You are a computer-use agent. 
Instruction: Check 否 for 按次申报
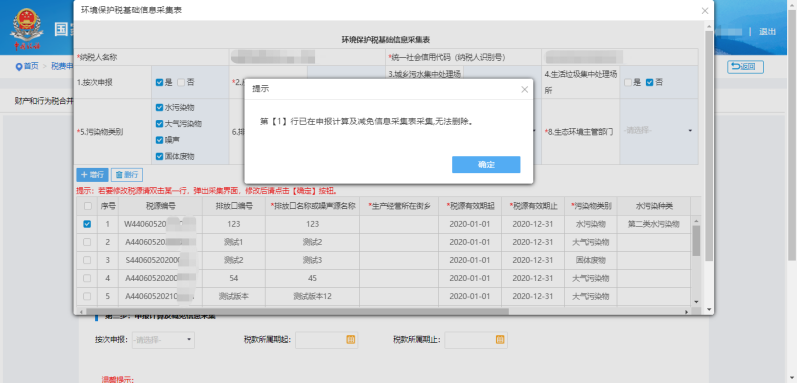pyautogui.click(x=181, y=82)
